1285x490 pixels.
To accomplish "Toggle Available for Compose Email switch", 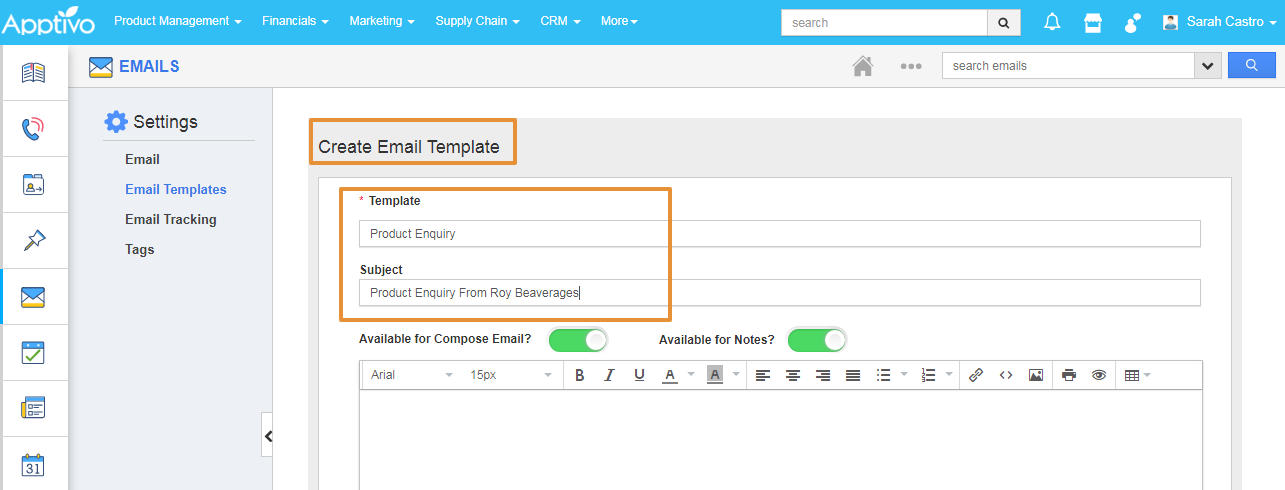I will (578, 340).
